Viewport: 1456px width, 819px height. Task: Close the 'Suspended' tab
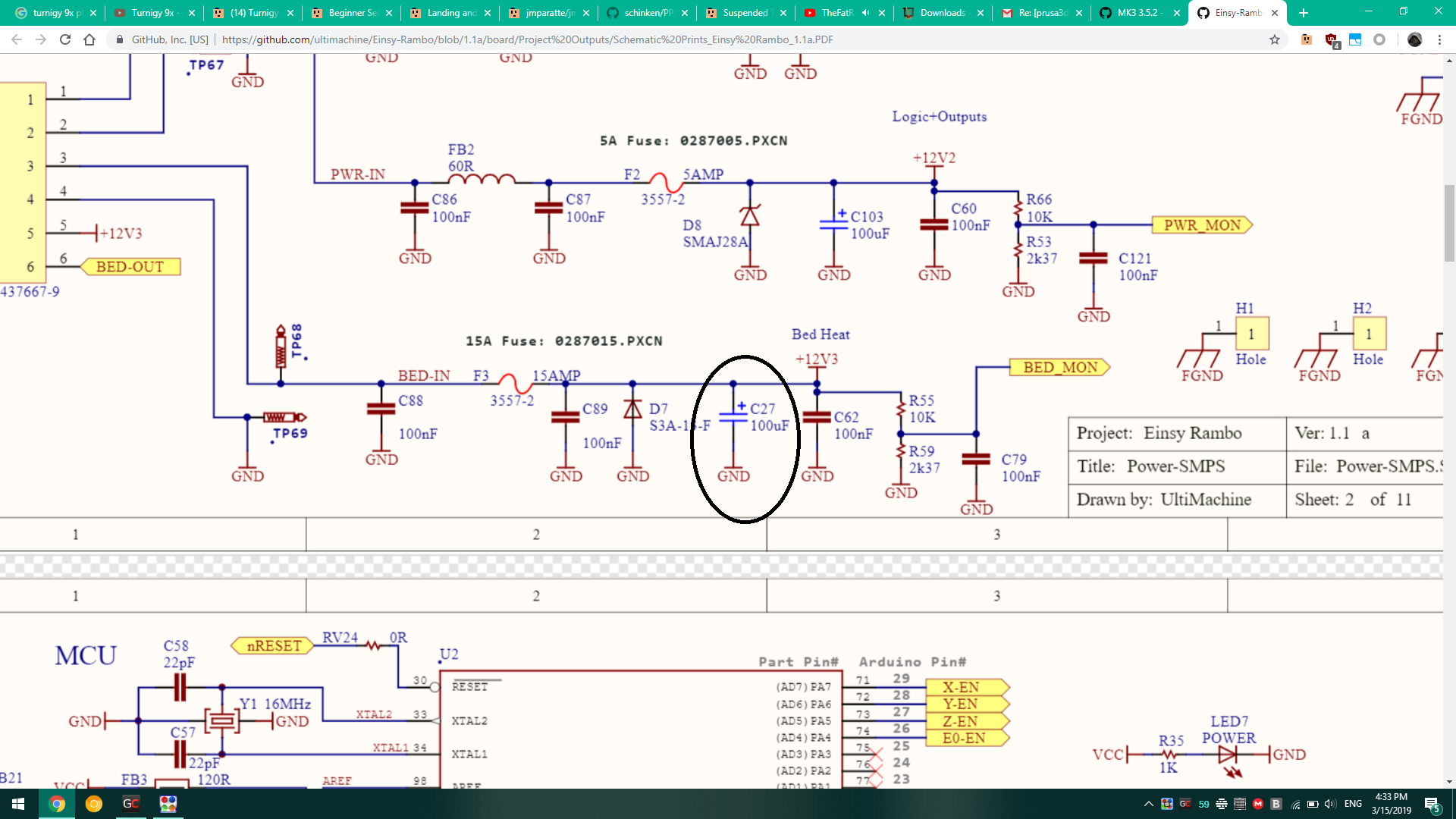pos(783,13)
